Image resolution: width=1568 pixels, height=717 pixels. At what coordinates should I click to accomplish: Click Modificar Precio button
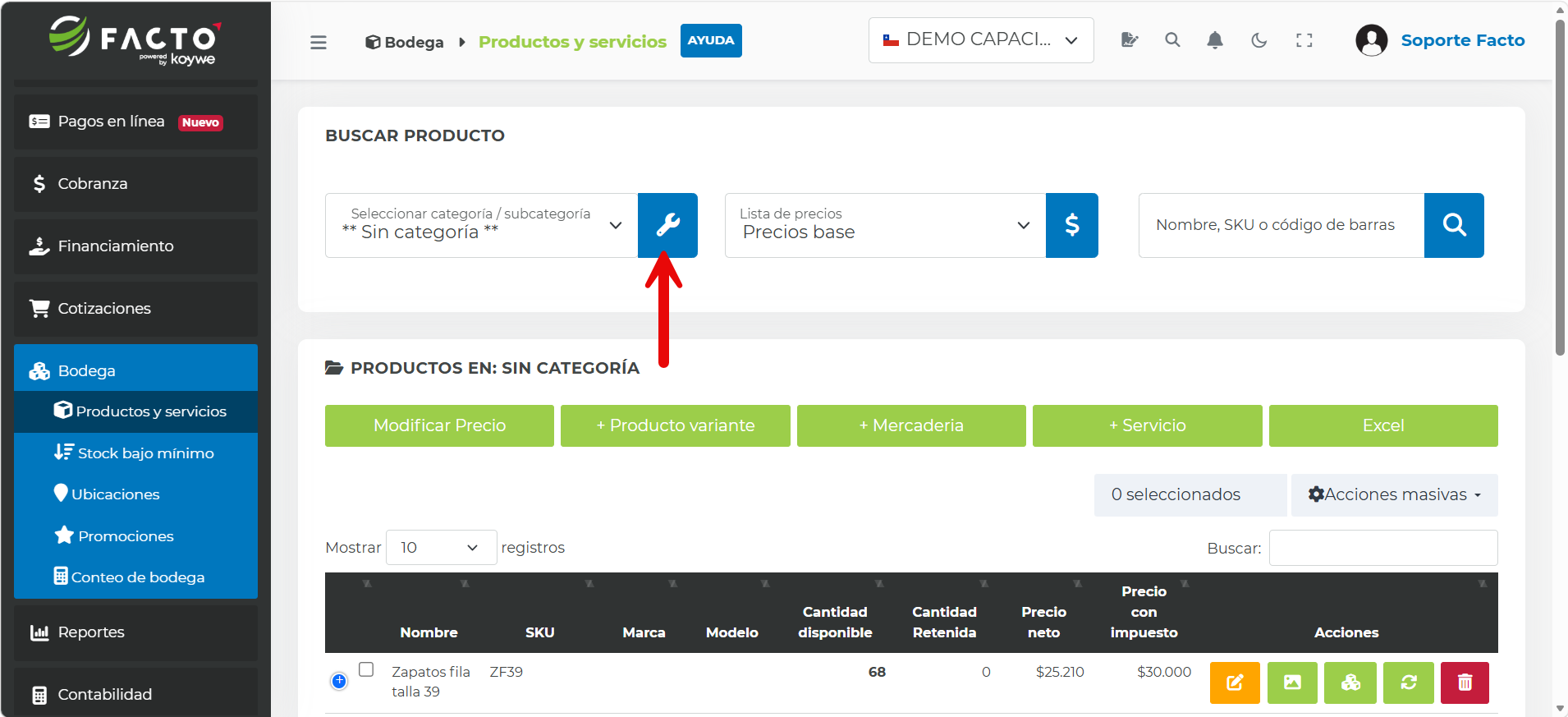[x=439, y=425]
